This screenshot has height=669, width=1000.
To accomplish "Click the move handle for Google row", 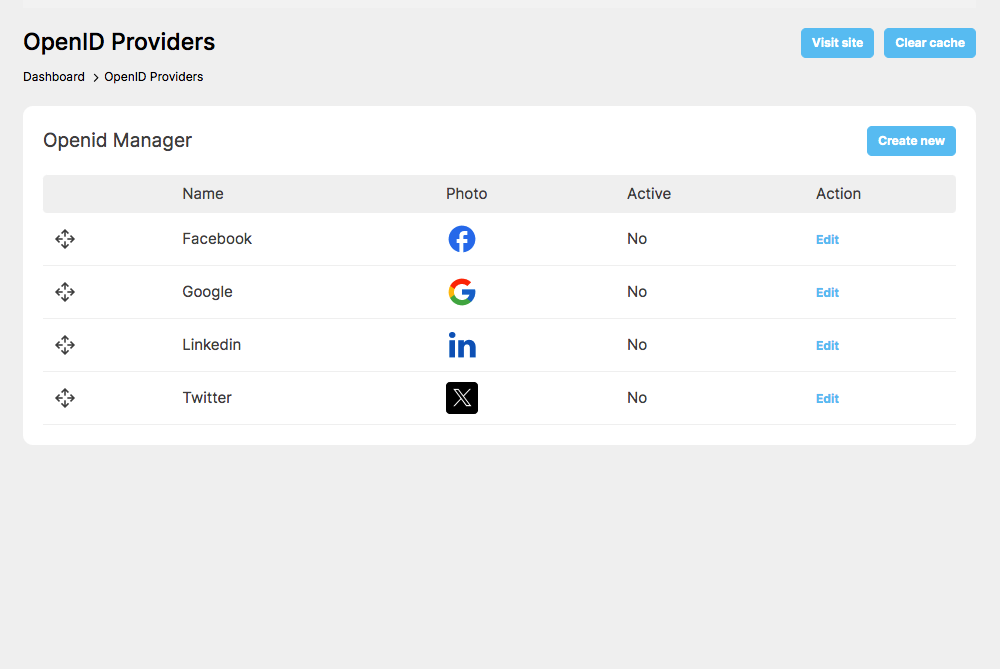I will (x=65, y=292).
